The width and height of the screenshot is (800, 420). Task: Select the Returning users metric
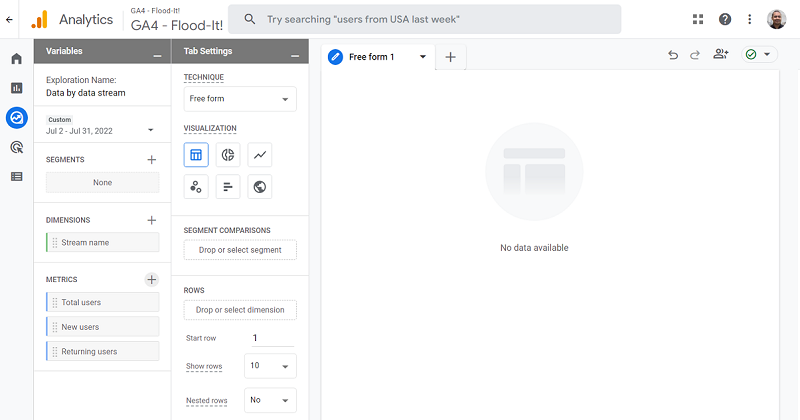click(103, 351)
